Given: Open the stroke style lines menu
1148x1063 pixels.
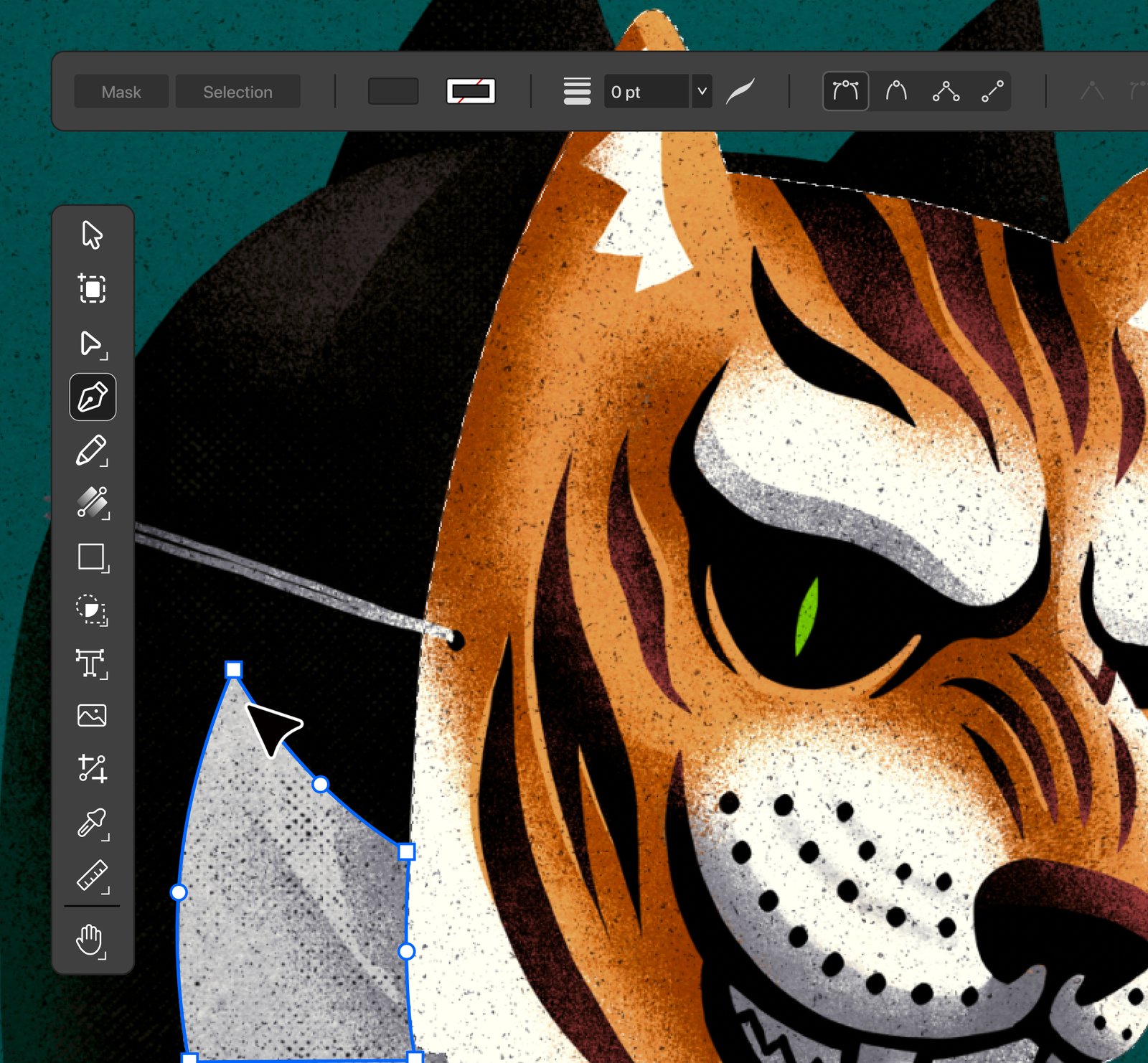Looking at the screenshot, I should coord(577,91).
